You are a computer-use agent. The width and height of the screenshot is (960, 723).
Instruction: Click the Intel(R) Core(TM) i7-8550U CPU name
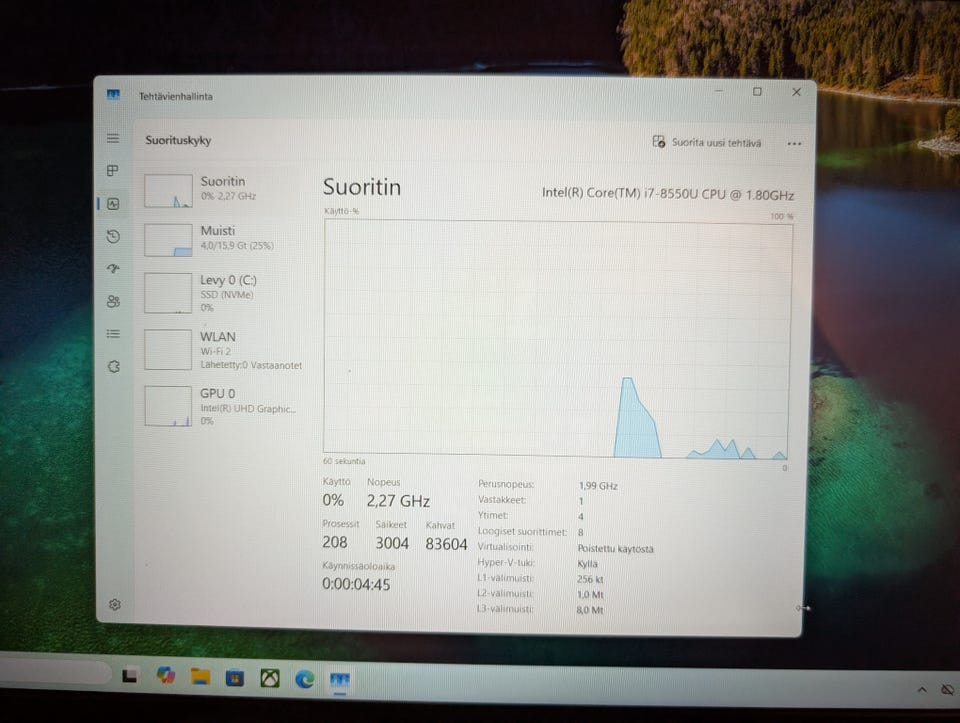[x=668, y=194]
